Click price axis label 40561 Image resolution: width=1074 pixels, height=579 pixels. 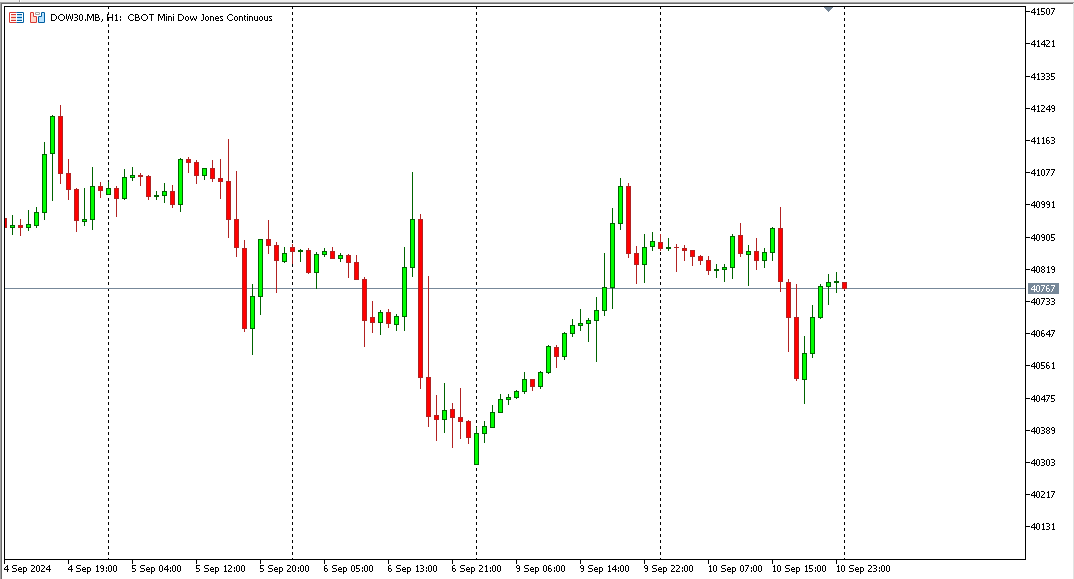tap(1043, 366)
